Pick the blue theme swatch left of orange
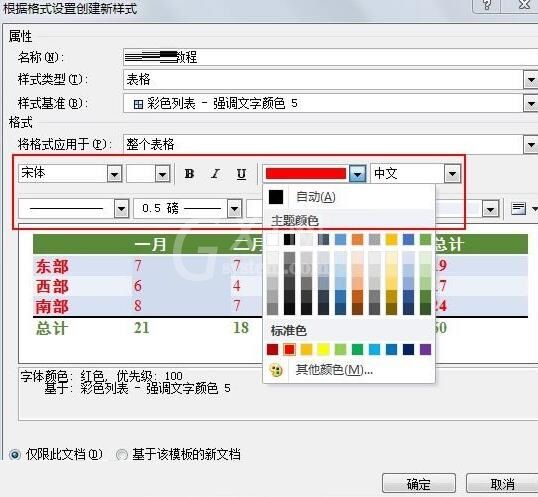 [x=340, y=239]
